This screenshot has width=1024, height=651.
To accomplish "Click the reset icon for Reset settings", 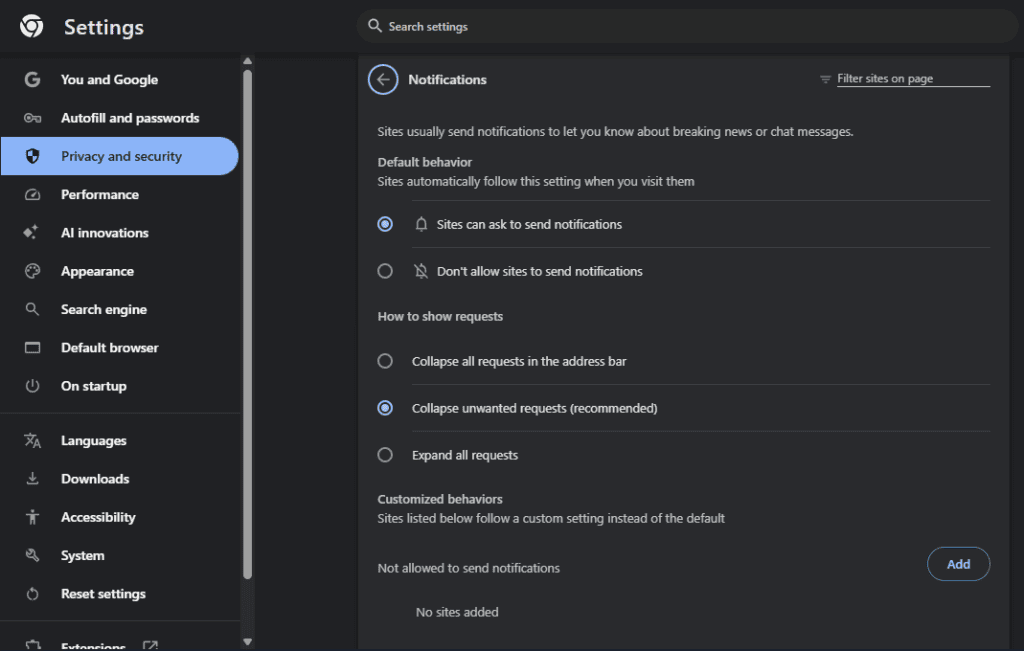I will click(32, 594).
